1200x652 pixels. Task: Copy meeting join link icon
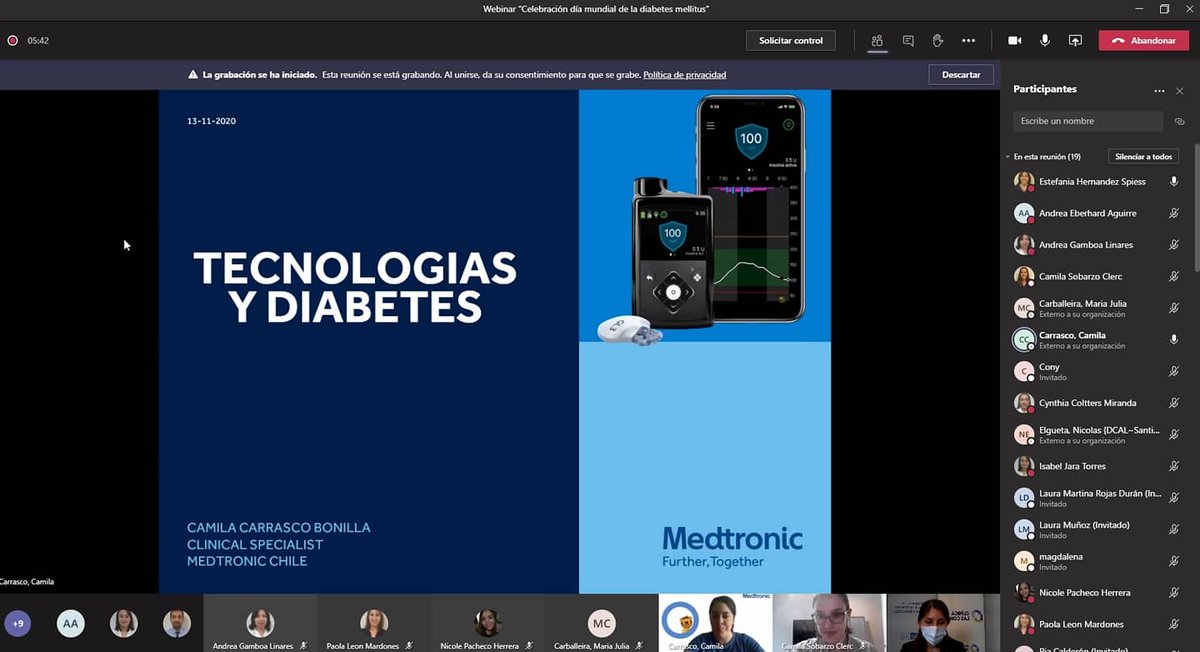pyautogui.click(x=1180, y=121)
